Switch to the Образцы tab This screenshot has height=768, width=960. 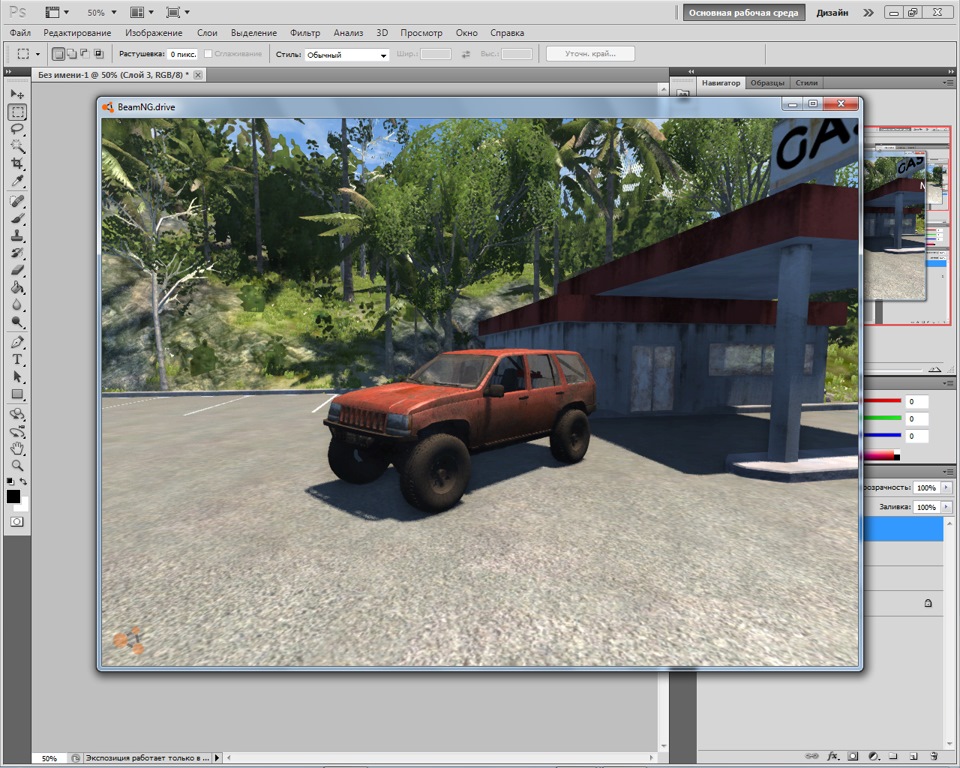tap(767, 83)
